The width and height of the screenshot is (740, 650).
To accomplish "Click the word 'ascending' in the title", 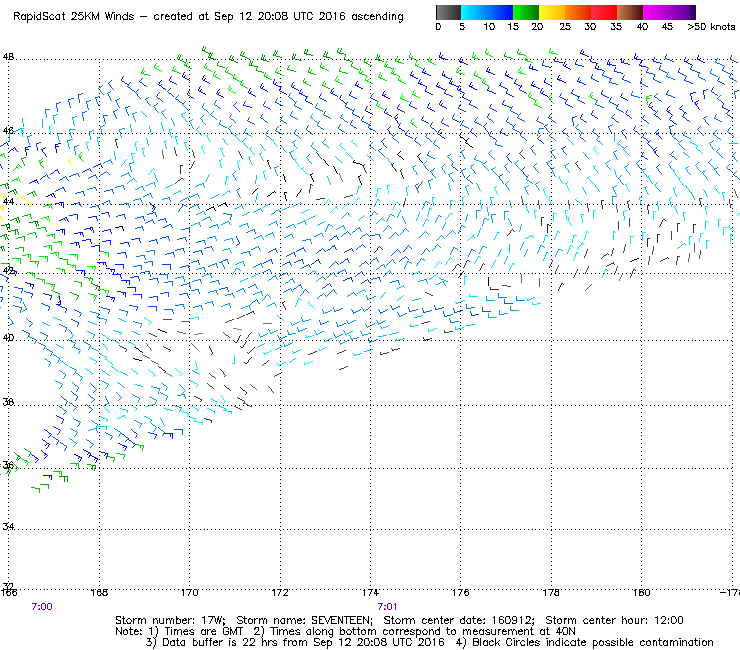I will point(378,17).
